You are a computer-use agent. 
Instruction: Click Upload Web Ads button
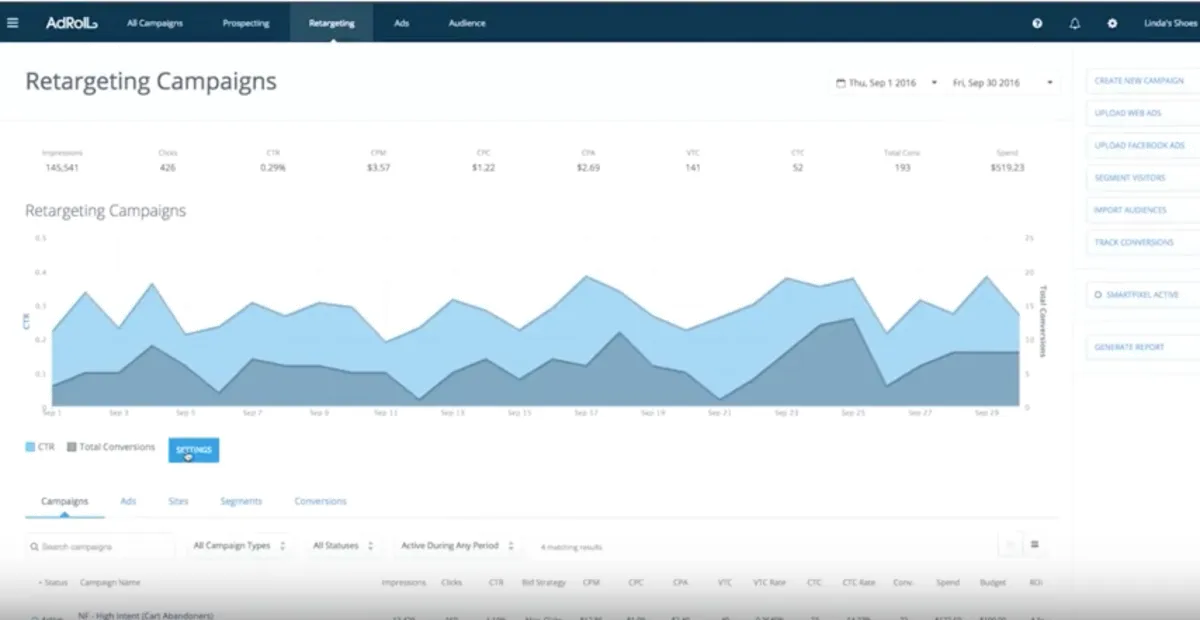[x=1142, y=113]
